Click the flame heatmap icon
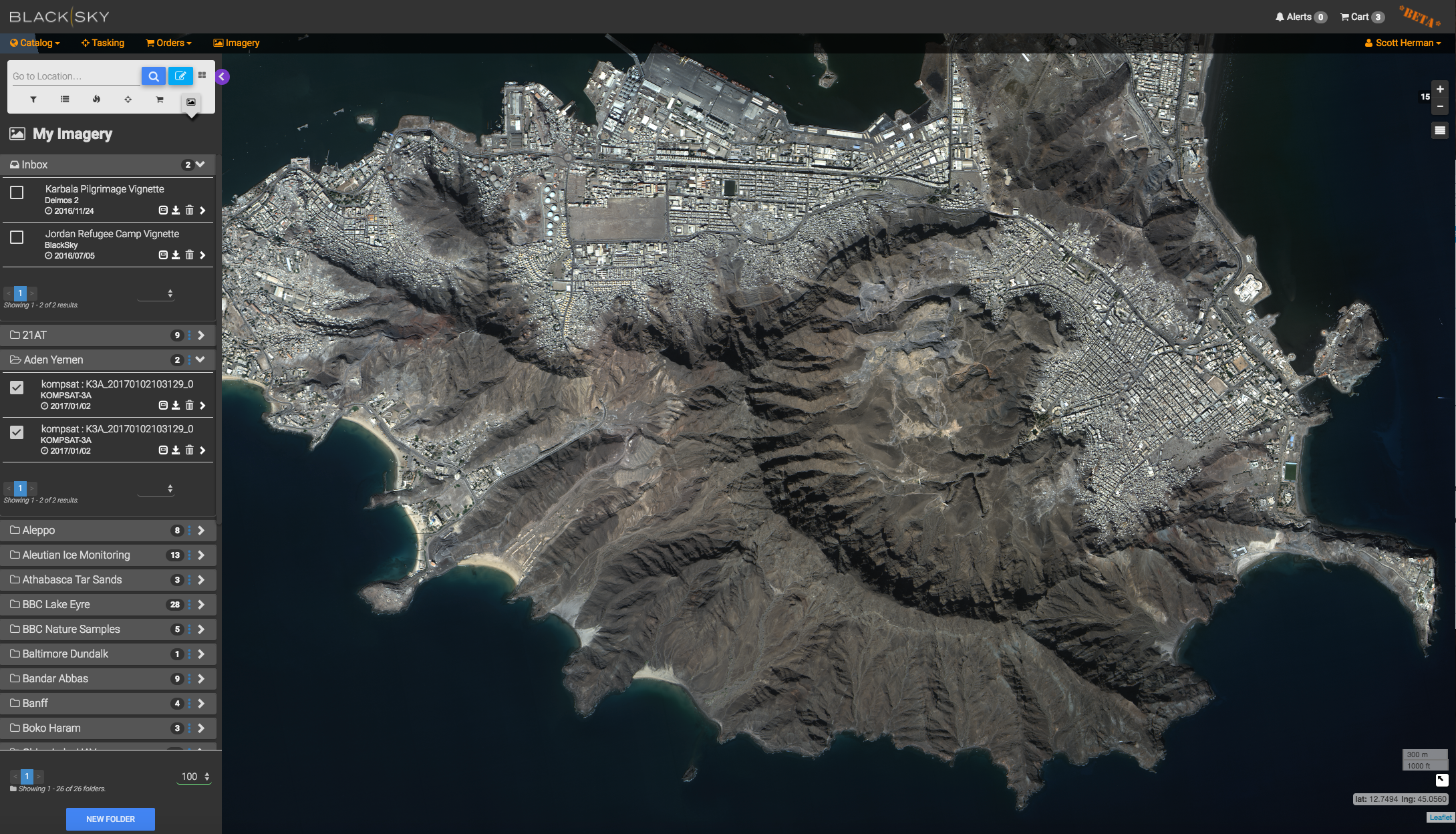The width and height of the screenshot is (1456, 834). pyautogui.click(x=96, y=100)
